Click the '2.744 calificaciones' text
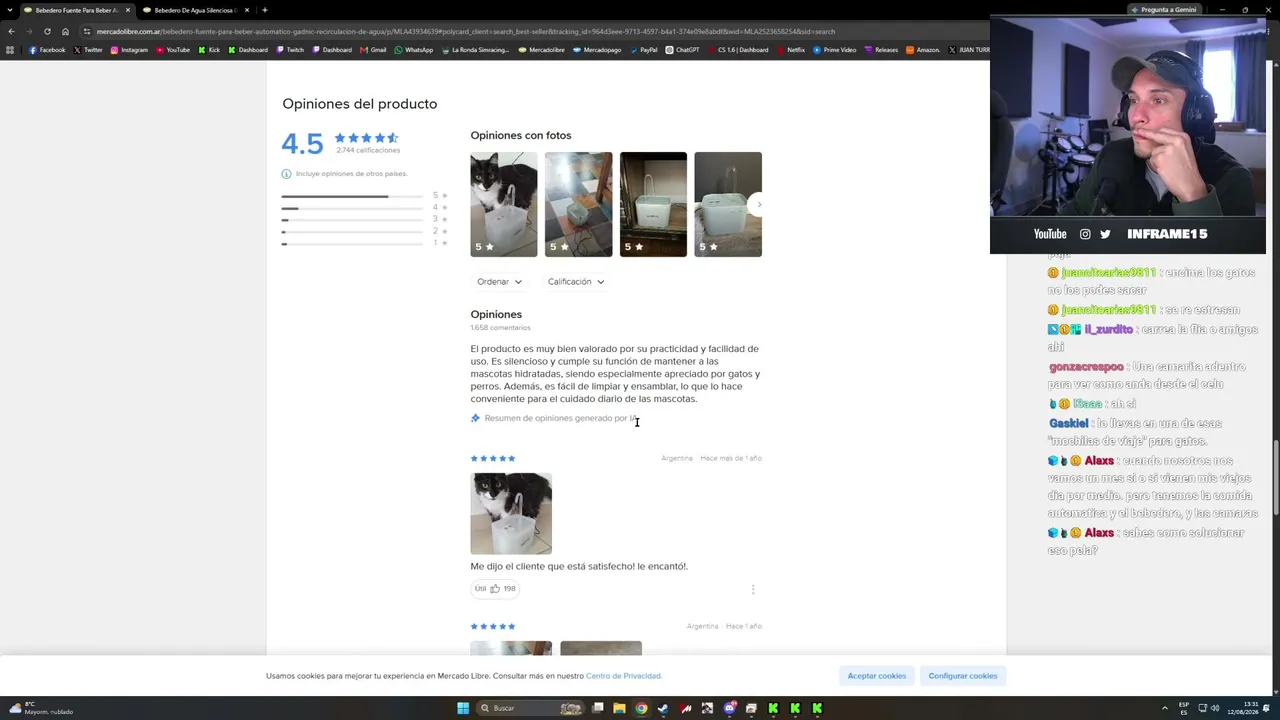Viewport: 1280px width, 720px height. click(368, 151)
